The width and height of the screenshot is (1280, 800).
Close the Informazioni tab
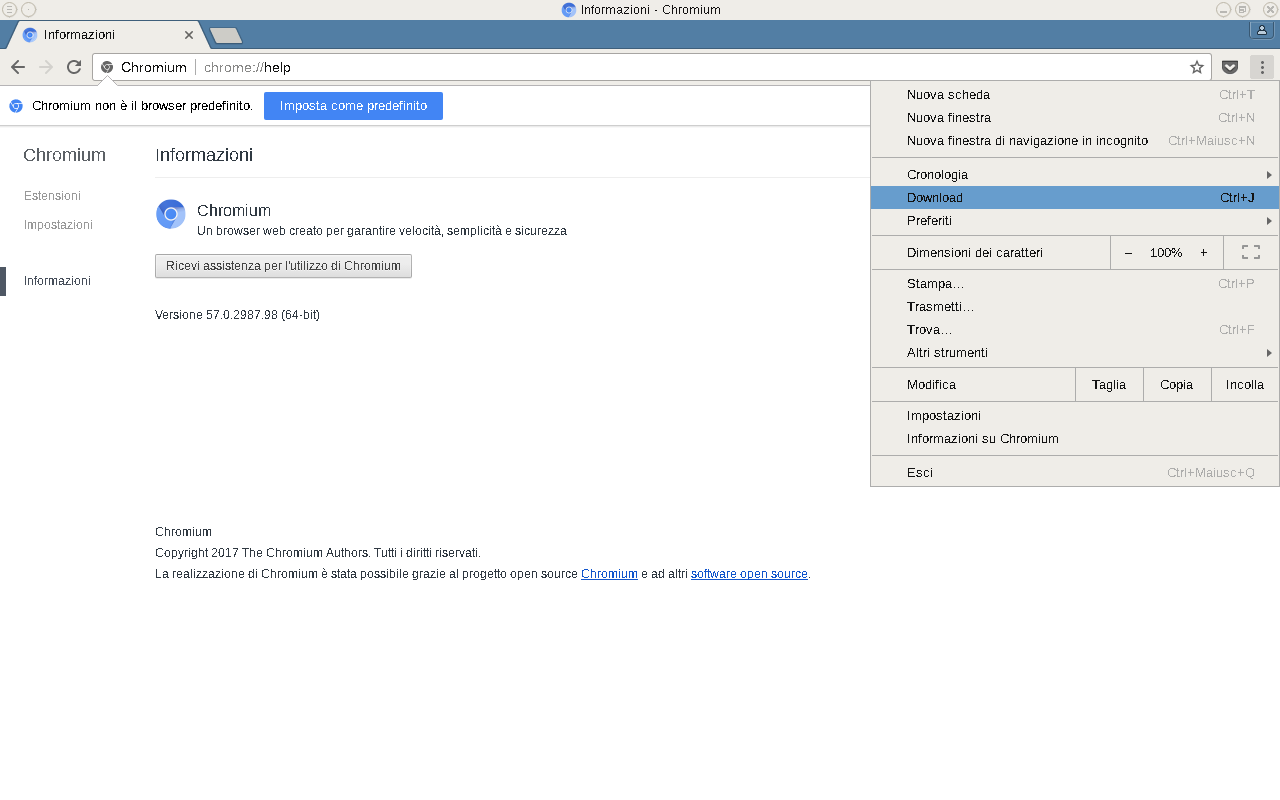[x=189, y=35]
